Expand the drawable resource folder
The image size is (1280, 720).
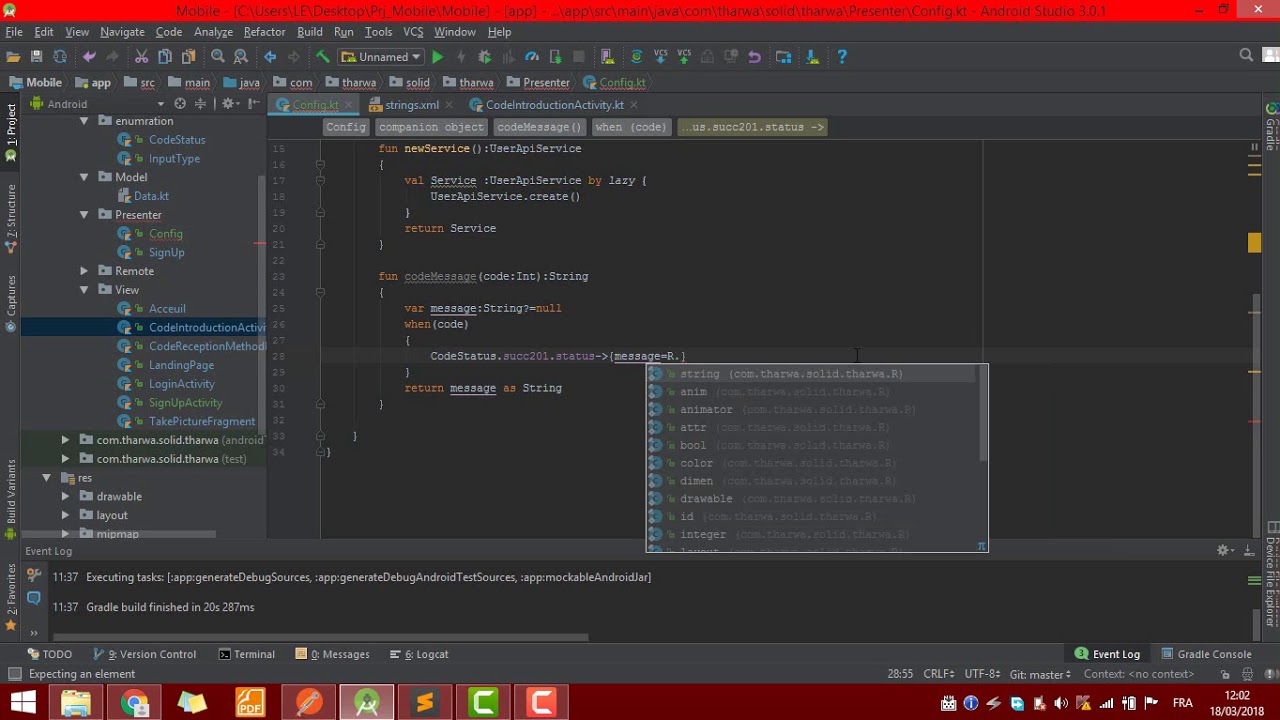click(65, 496)
